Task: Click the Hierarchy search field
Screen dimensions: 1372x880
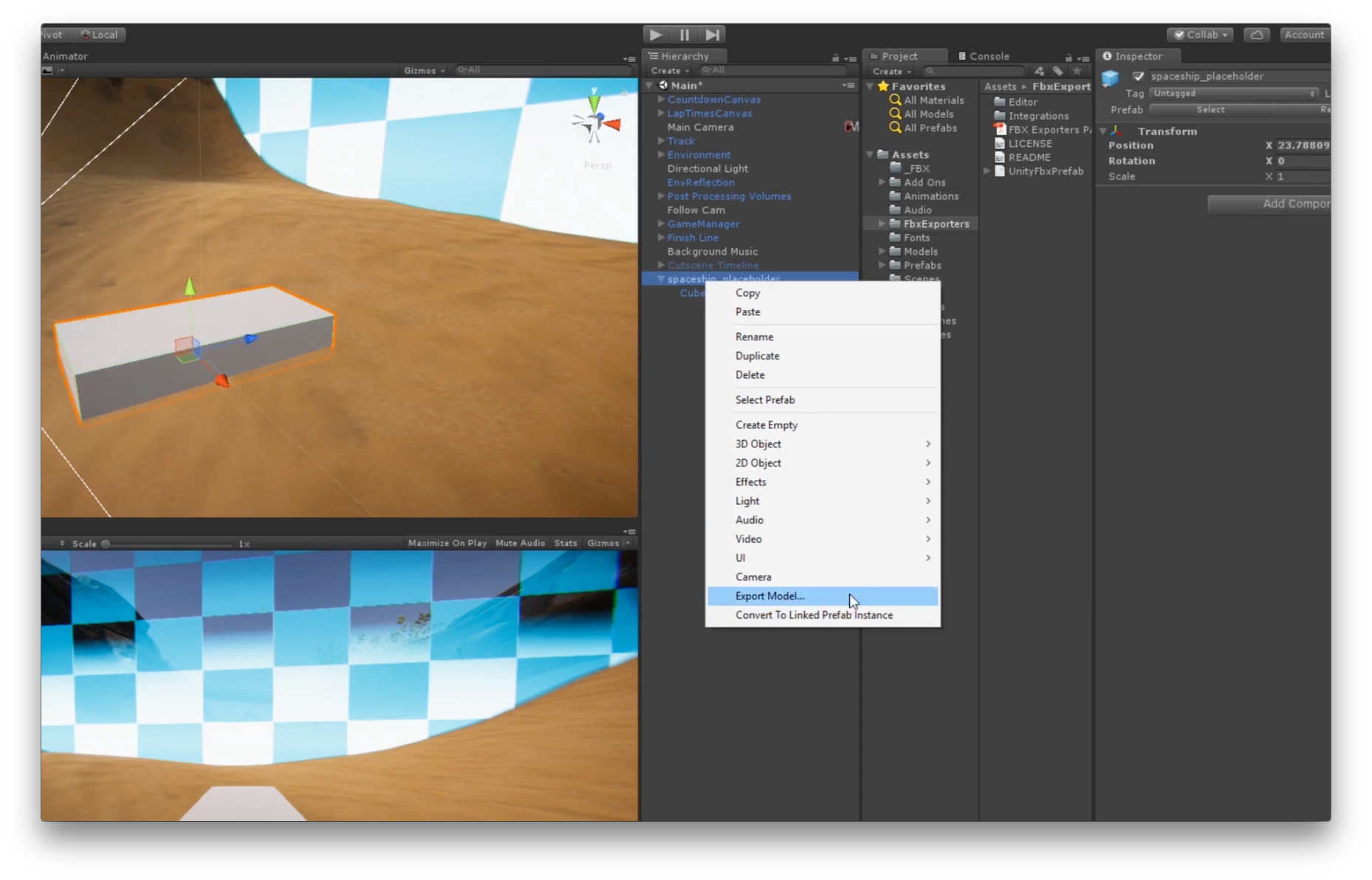Action: 775,70
